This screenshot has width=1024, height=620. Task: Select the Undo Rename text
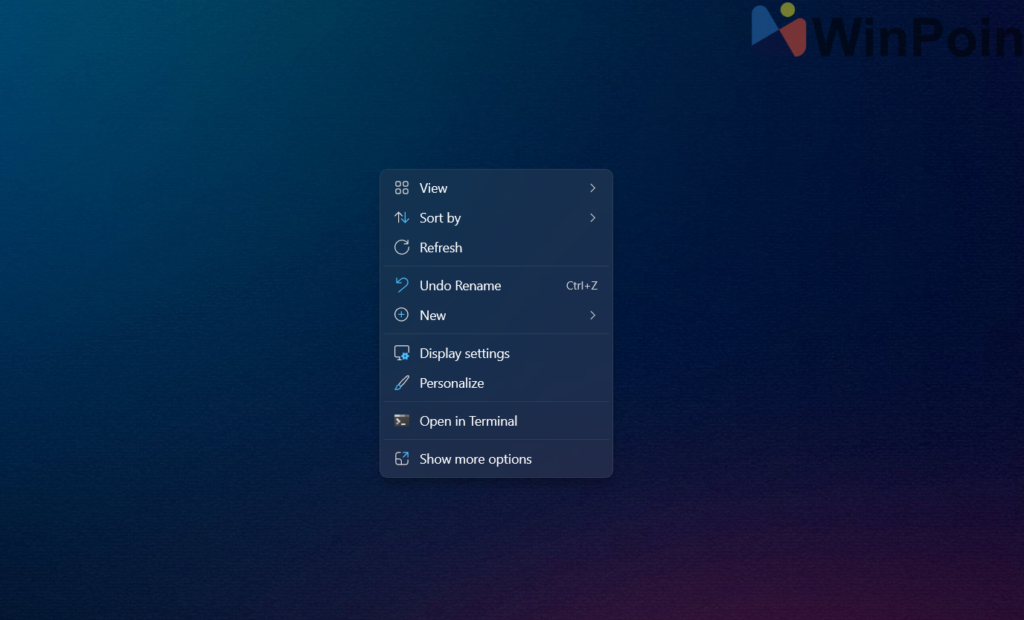click(461, 286)
